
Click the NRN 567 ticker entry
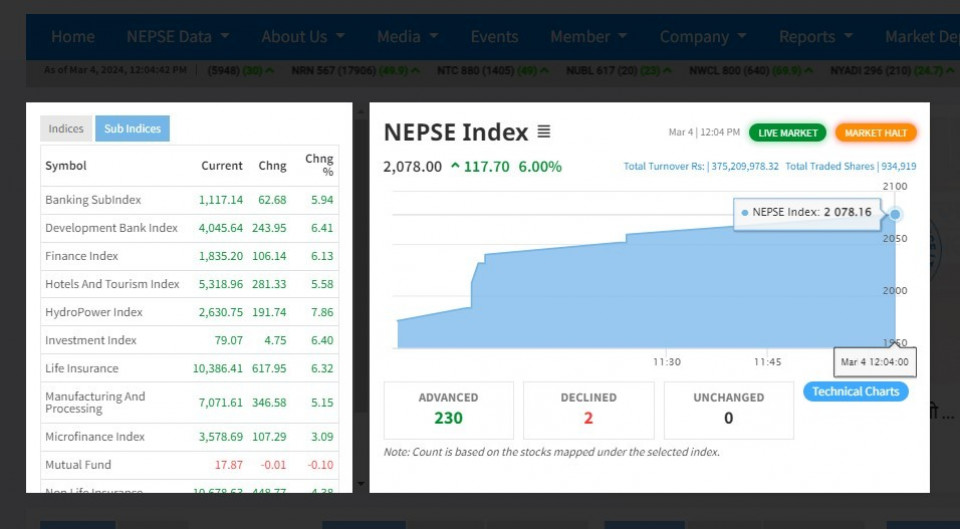[x=355, y=71]
